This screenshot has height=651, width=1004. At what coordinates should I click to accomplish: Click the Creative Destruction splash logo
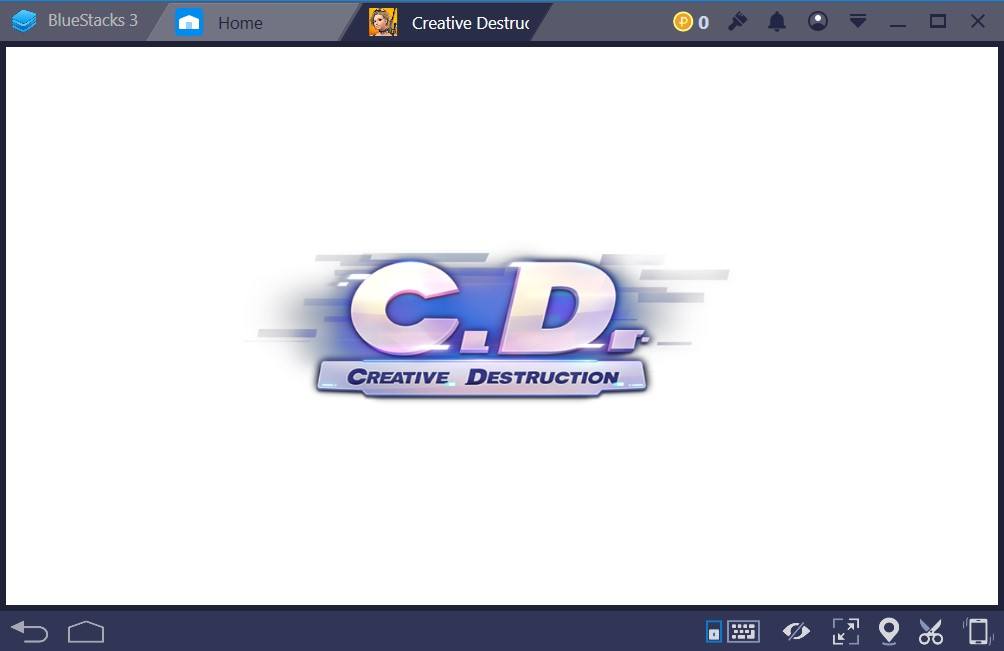tap(487, 324)
